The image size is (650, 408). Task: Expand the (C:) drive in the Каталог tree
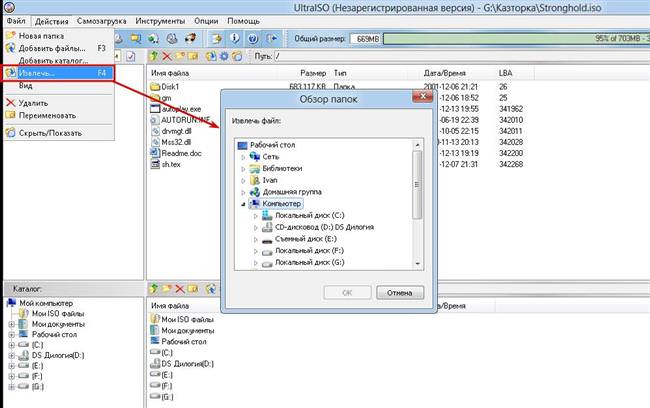click(12, 345)
